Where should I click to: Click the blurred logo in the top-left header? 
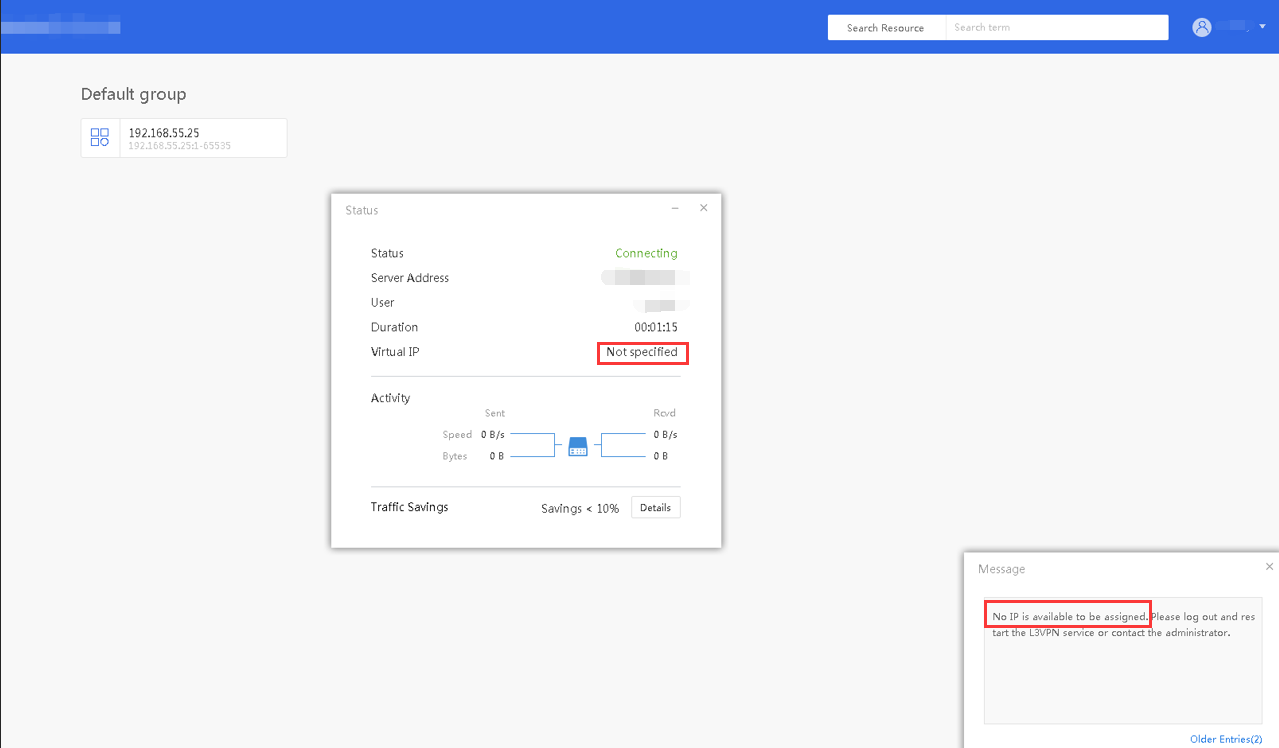[x=60, y=26]
